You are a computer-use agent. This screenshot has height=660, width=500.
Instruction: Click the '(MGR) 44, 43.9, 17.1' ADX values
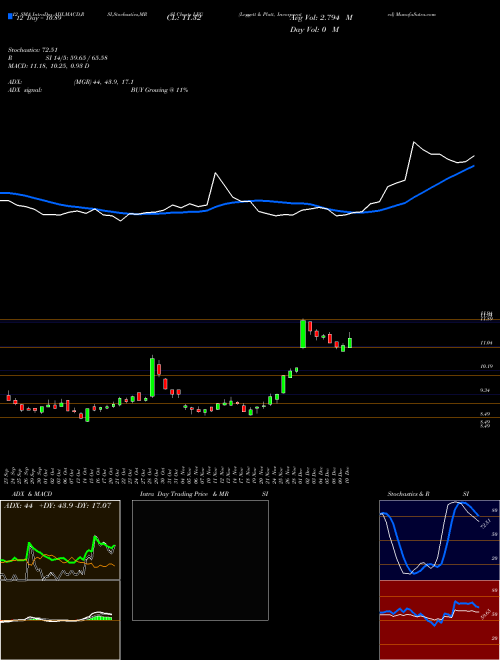pyautogui.click(x=104, y=82)
